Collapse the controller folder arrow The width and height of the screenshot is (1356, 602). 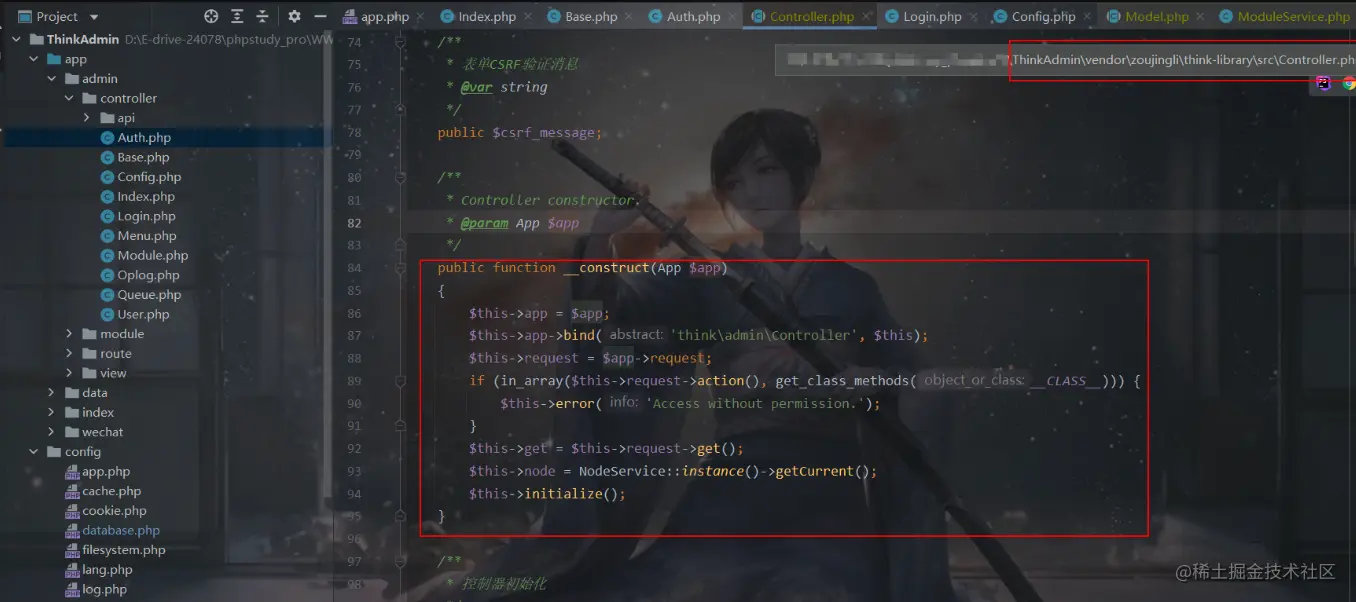pyautogui.click(x=69, y=98)
